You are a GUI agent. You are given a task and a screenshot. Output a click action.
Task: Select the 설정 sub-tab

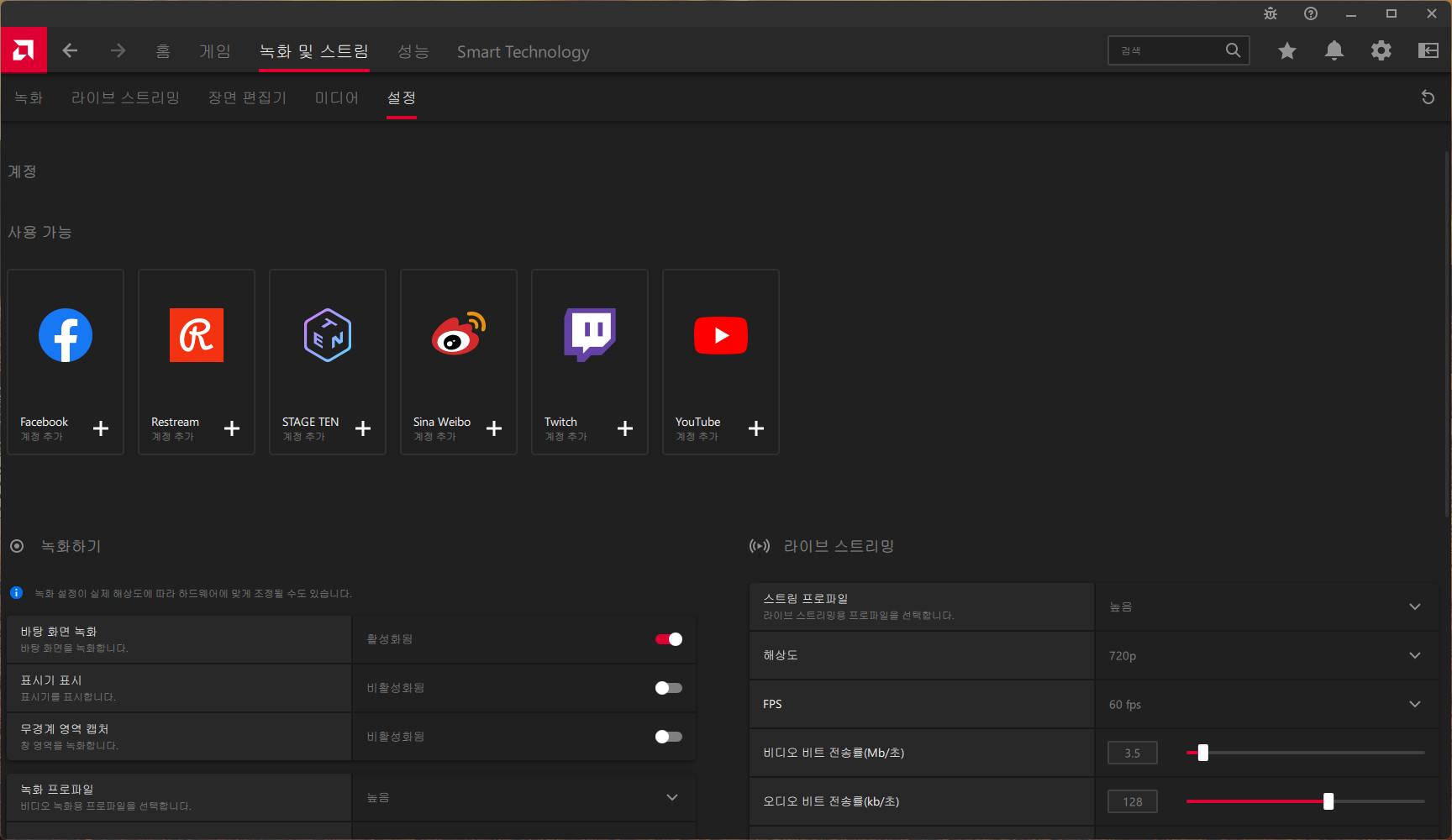point(402,97)
